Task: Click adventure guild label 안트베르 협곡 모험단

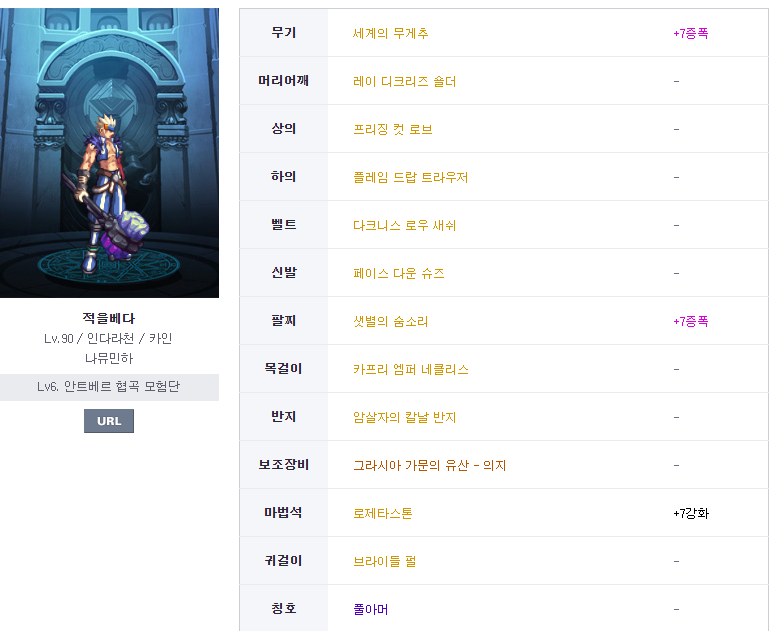Action: [x=109, y=387]
